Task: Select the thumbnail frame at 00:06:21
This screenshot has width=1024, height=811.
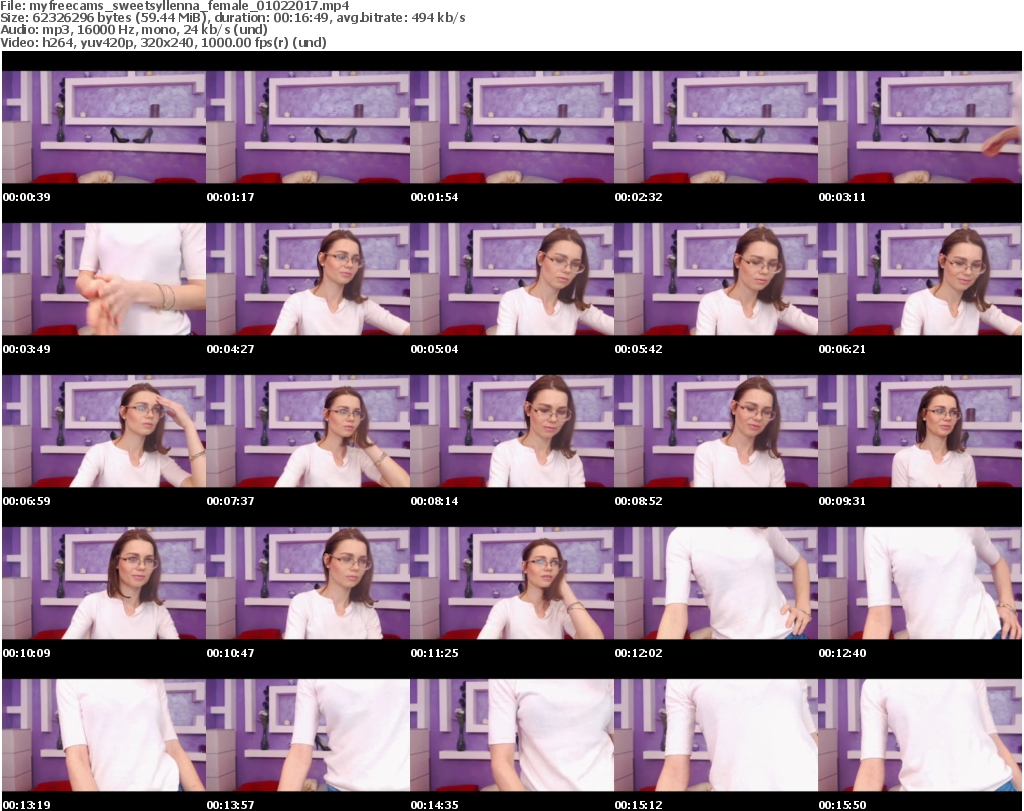Action: (920, 279)
